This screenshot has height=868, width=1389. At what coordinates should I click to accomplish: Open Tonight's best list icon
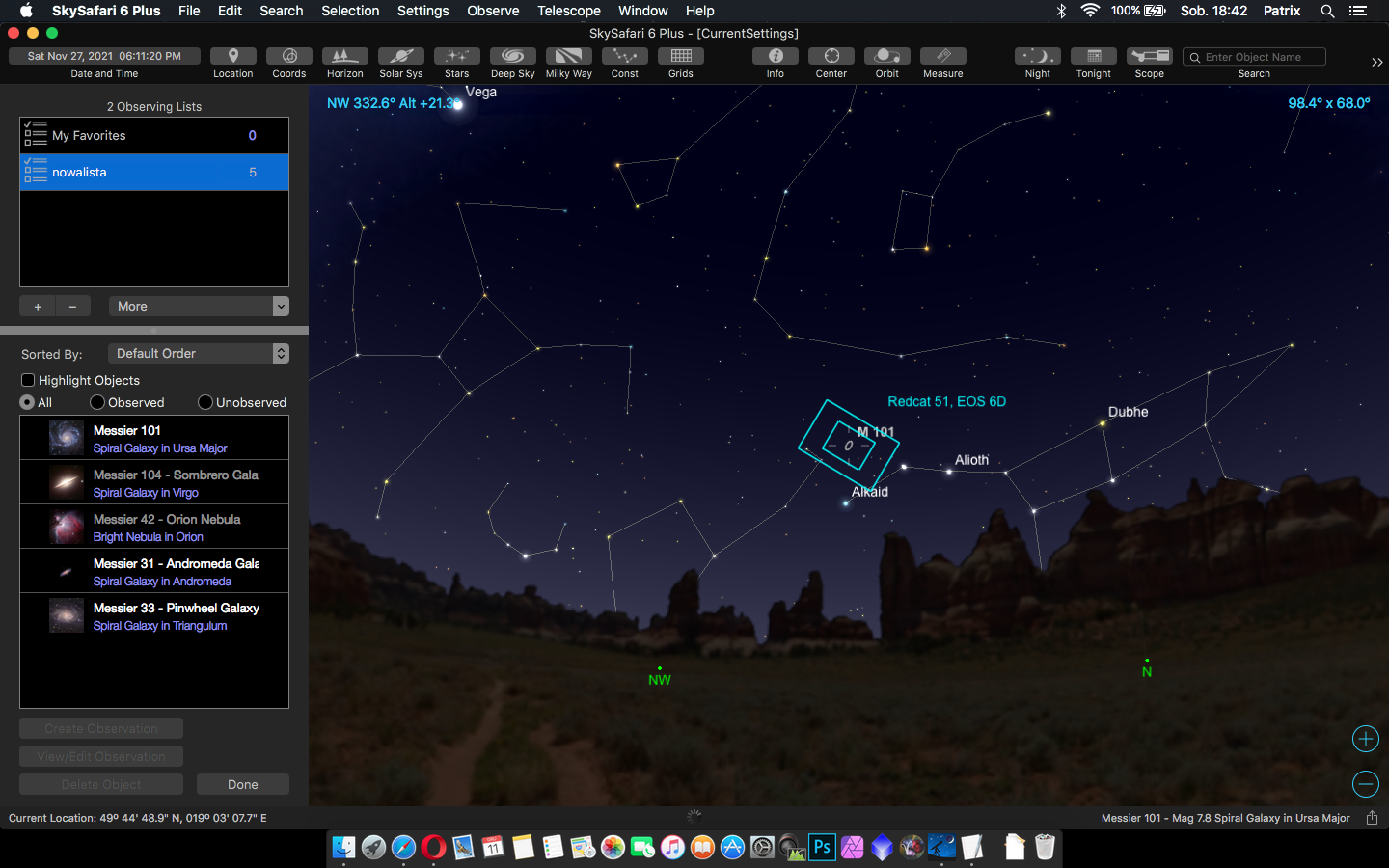pyautogui.click(x=1094, y=56)
